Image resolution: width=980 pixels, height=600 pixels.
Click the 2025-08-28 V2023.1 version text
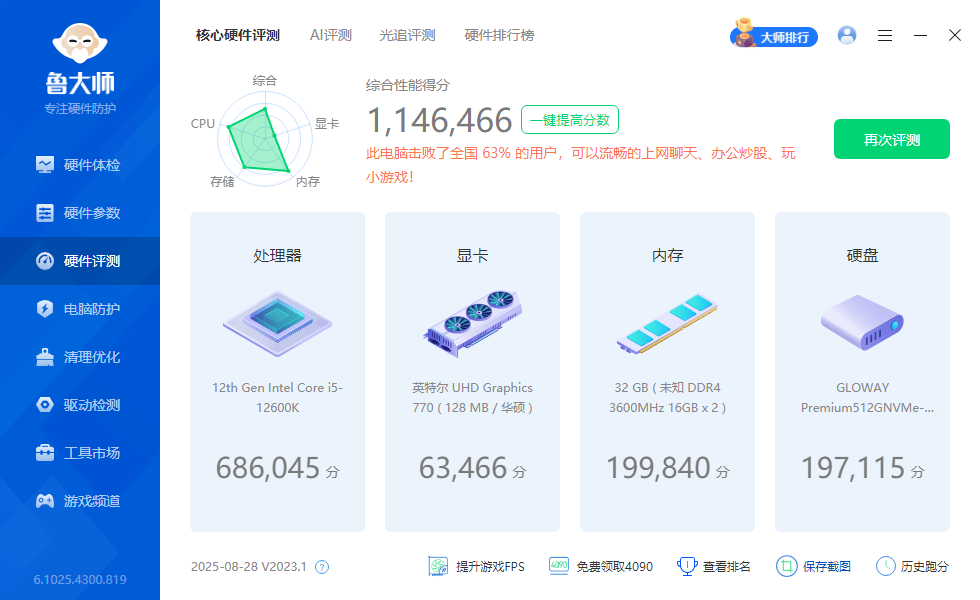[x=249, y=567]
